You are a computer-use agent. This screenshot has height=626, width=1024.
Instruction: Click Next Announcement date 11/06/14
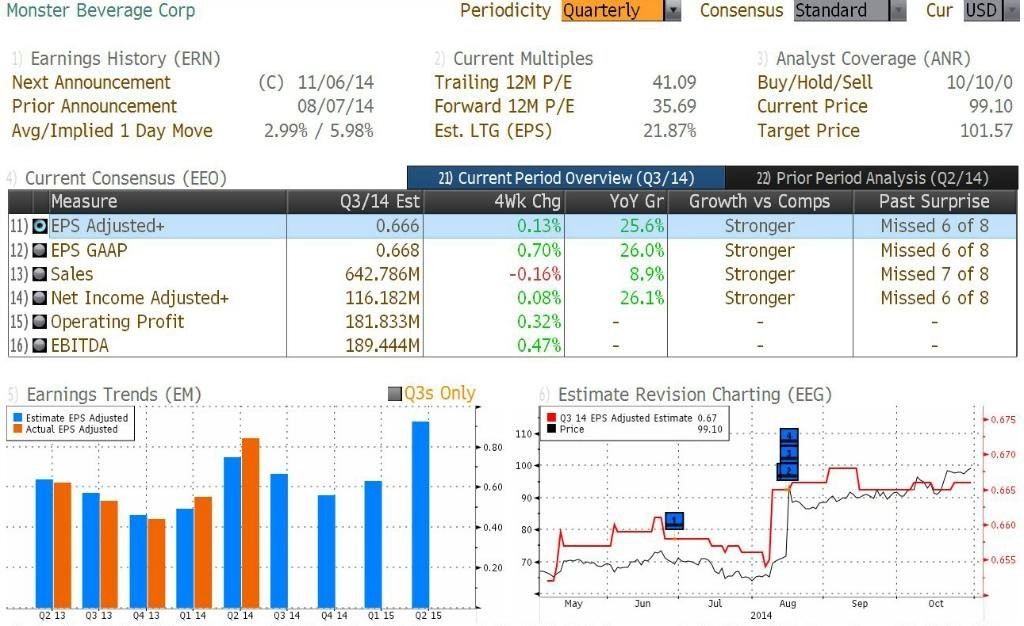(x=336, y=82)
